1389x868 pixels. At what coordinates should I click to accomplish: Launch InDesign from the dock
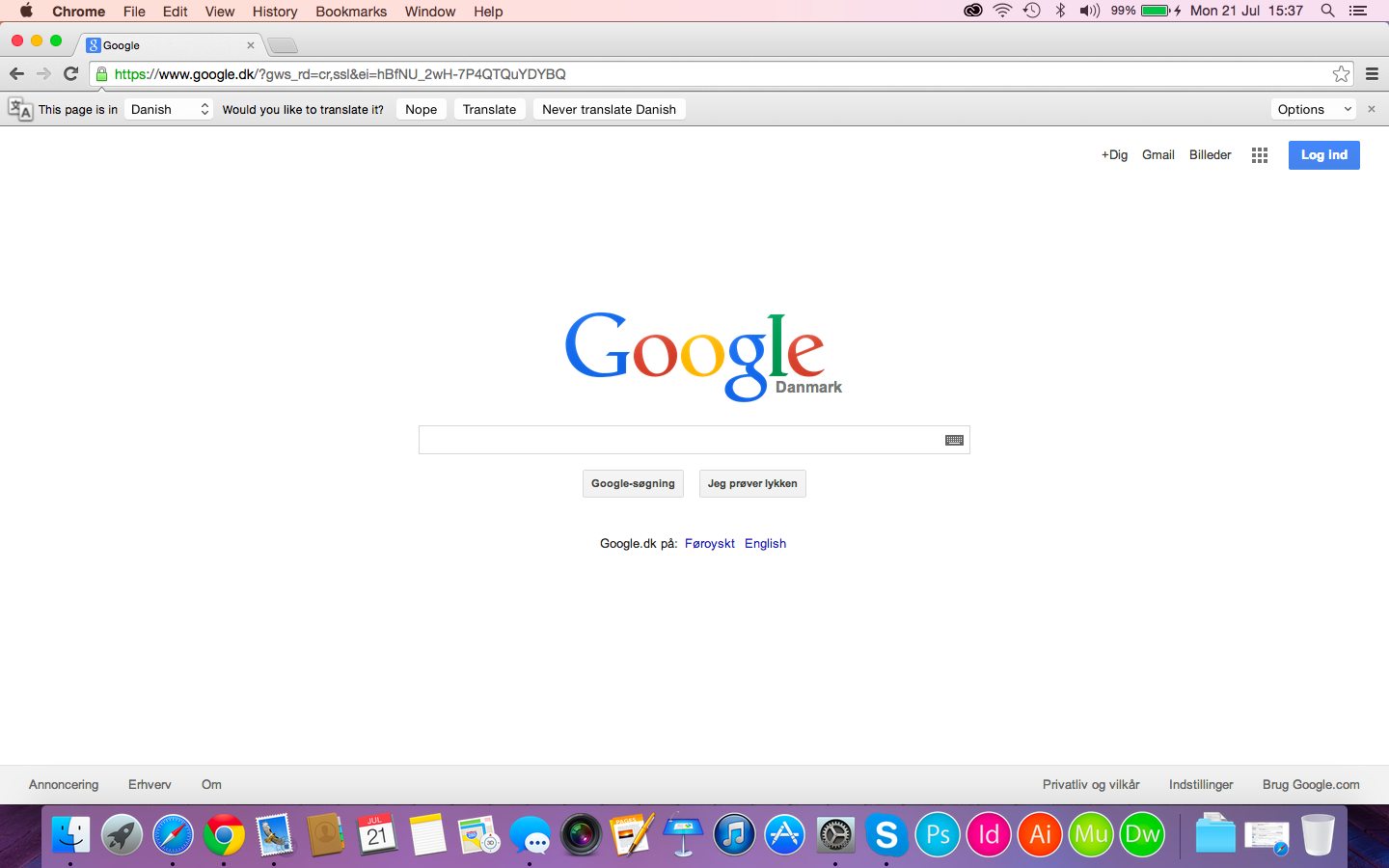click(x=989, y=835)
